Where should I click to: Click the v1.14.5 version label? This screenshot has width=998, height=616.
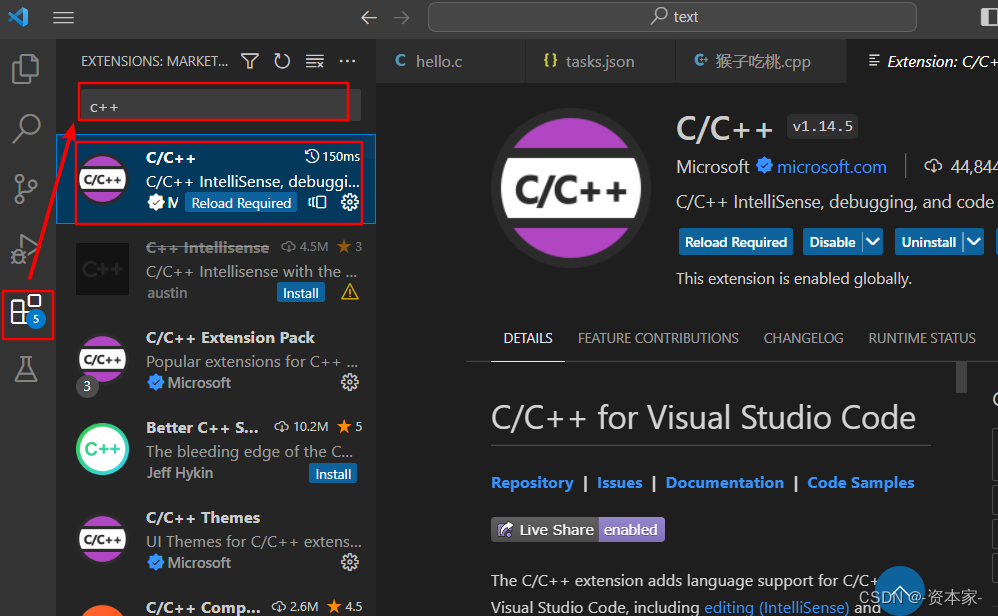(822, 127)
